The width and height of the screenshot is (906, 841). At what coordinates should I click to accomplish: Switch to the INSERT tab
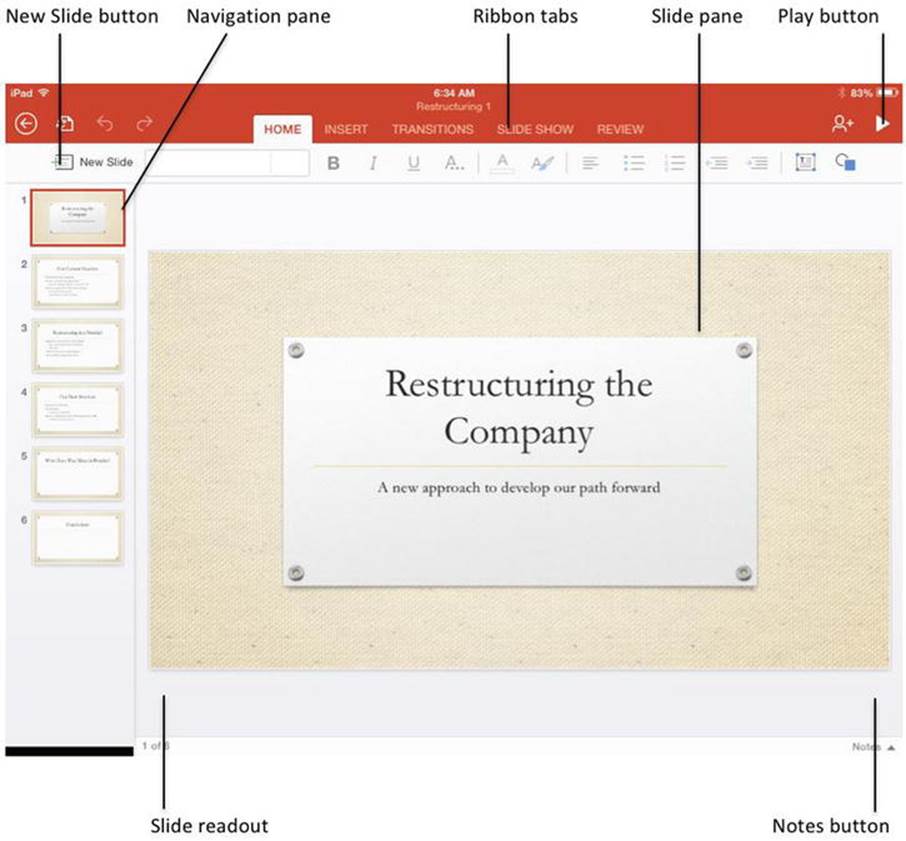point(346,129)
